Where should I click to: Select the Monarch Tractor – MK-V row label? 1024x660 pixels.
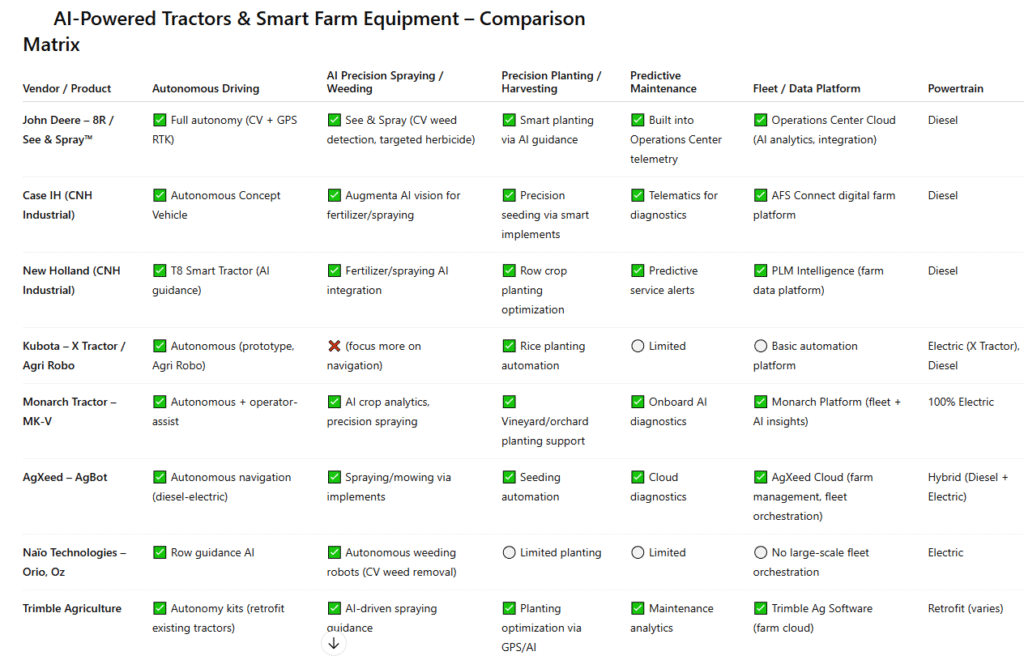69,411
